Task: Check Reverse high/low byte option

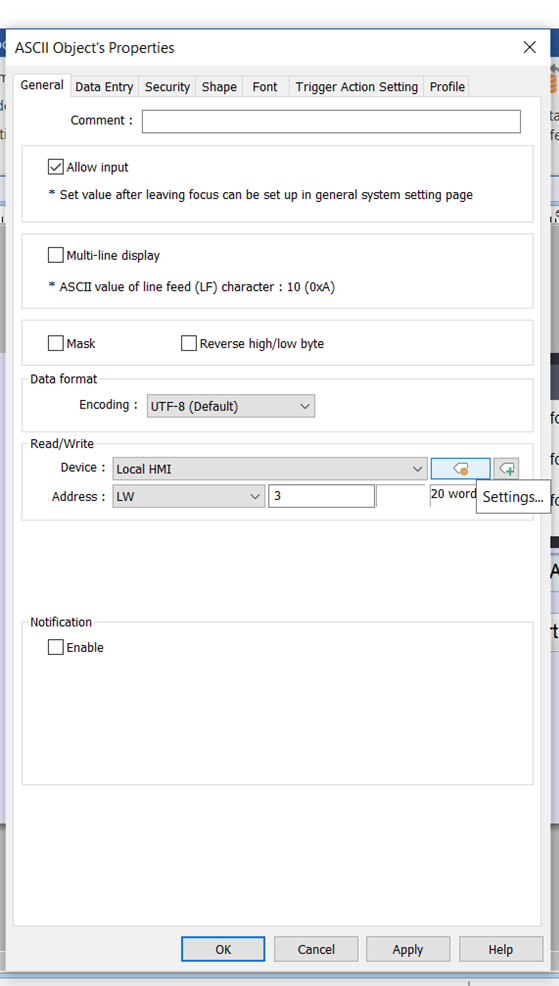Action: pos(189,343)
